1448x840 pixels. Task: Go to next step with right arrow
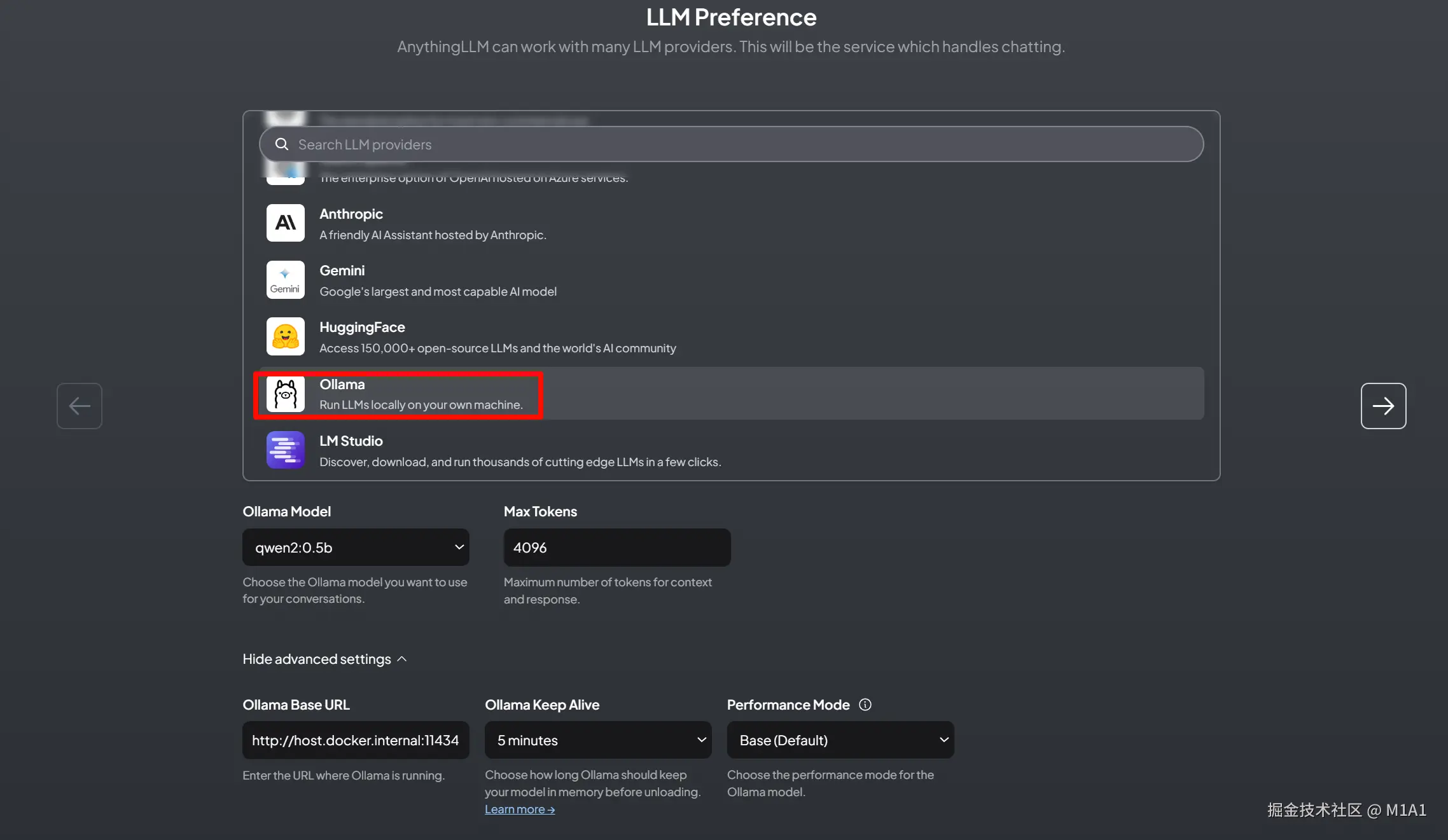click(1383, 406)
